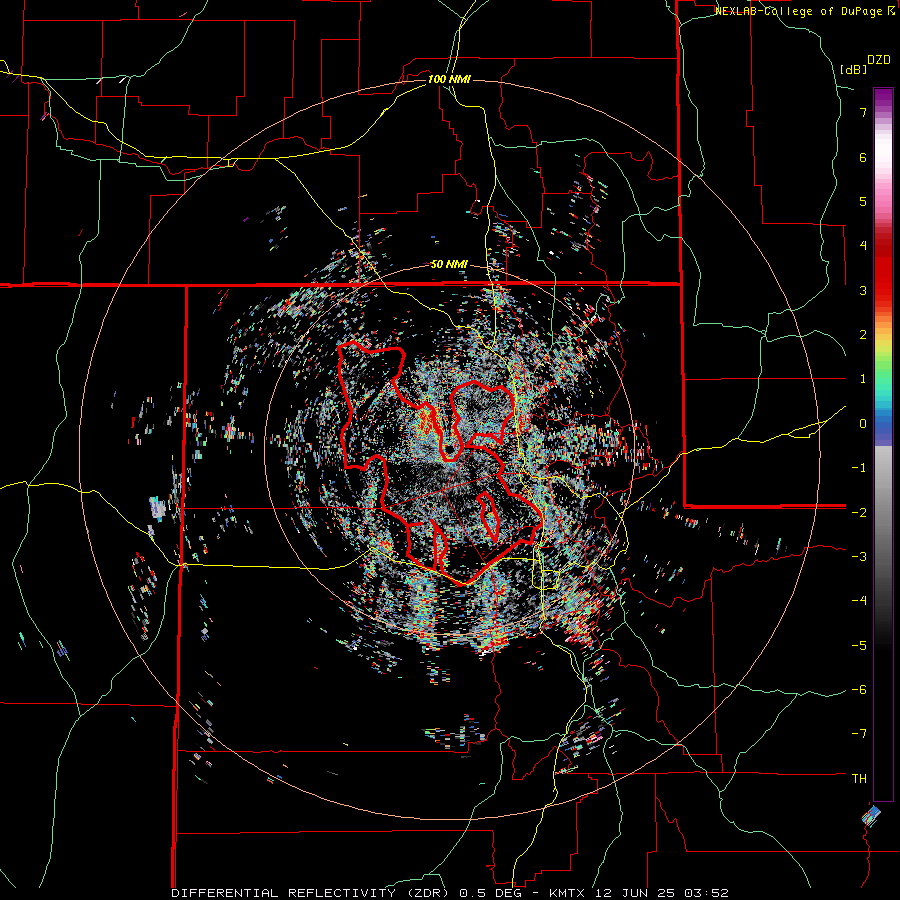Viewport: 900px width, 900px height.
Task: Click the -7 value on ZDR scale
Action: [859, 734]
